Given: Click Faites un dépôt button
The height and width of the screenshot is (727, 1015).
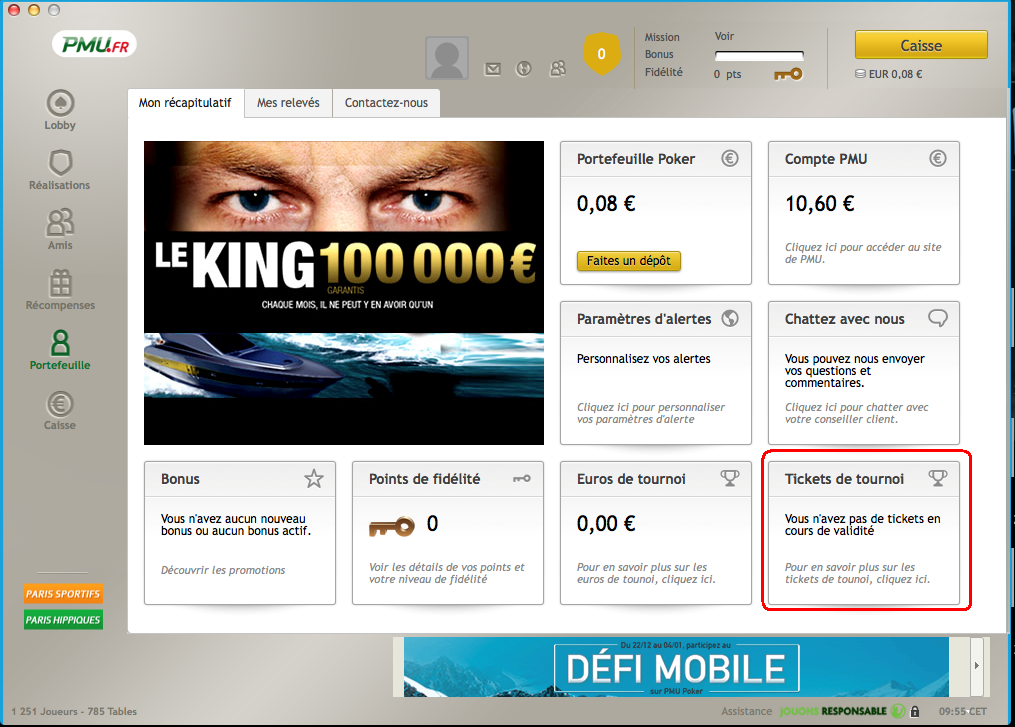Looking at the screenshot, I should pyautogui.click(x=629, y=261).
